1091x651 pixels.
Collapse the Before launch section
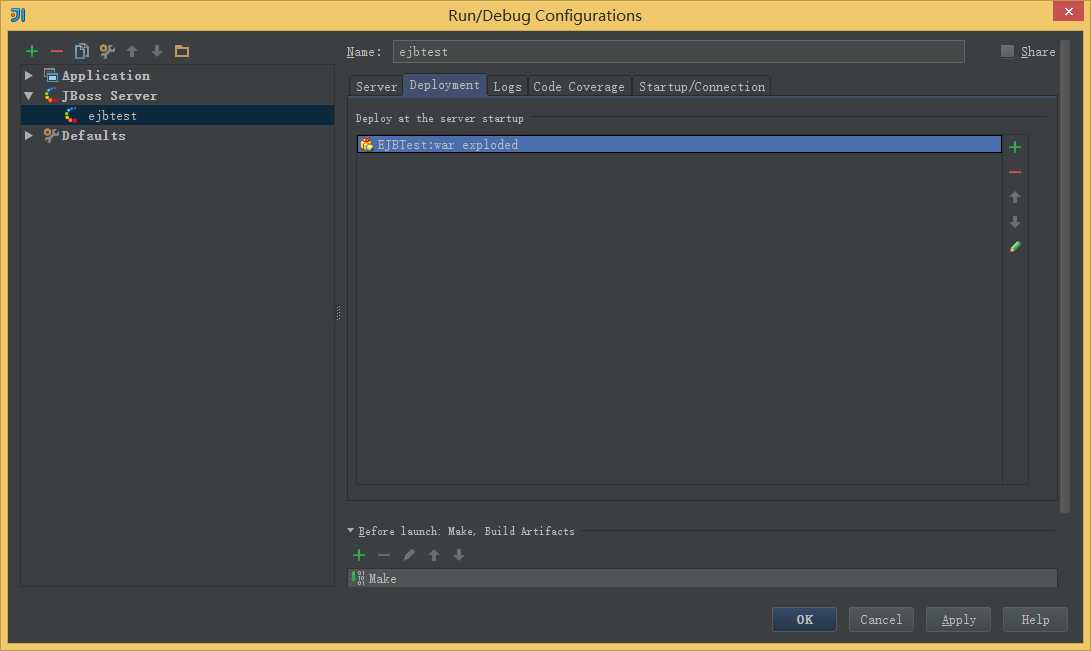click(351, 531)
